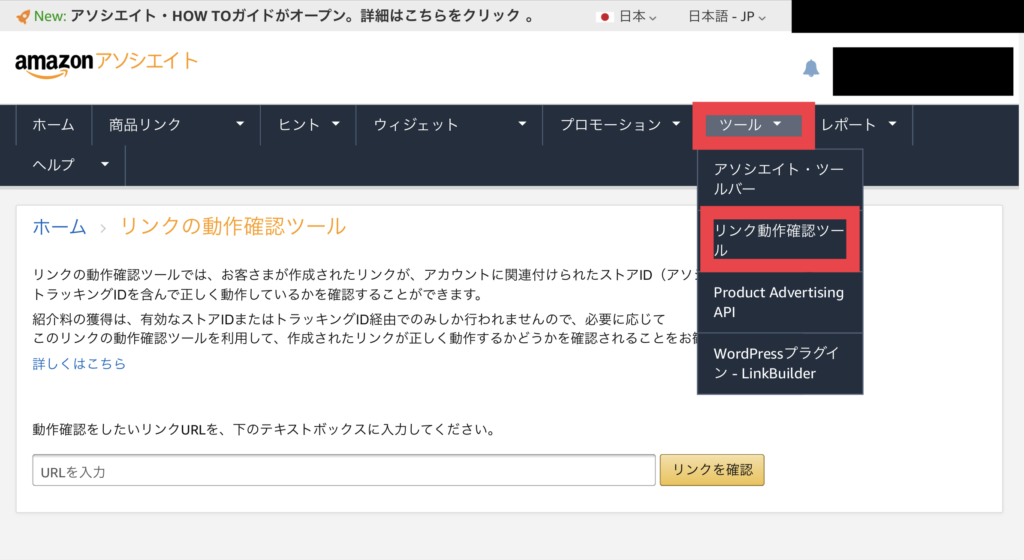1024x560 pixels.
Task: Expand the プロモーション dropdown arrow
Action: [x=676, y=124]
